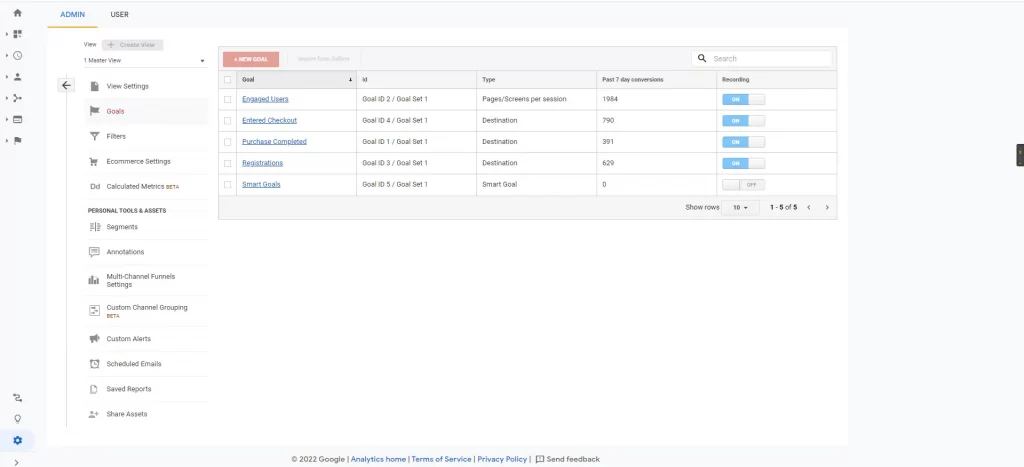Open Filters funnel icon setting

116,136
